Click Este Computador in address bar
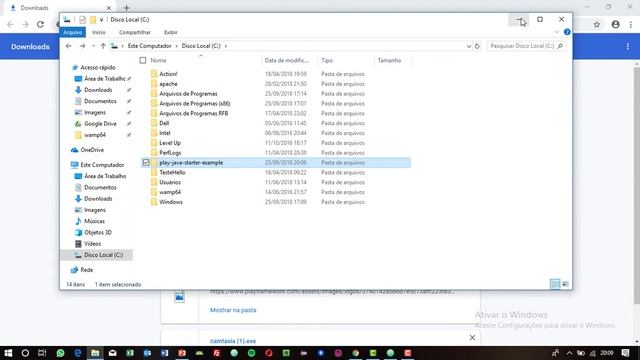This screenshot has width=640, height=360. [149, 46]
